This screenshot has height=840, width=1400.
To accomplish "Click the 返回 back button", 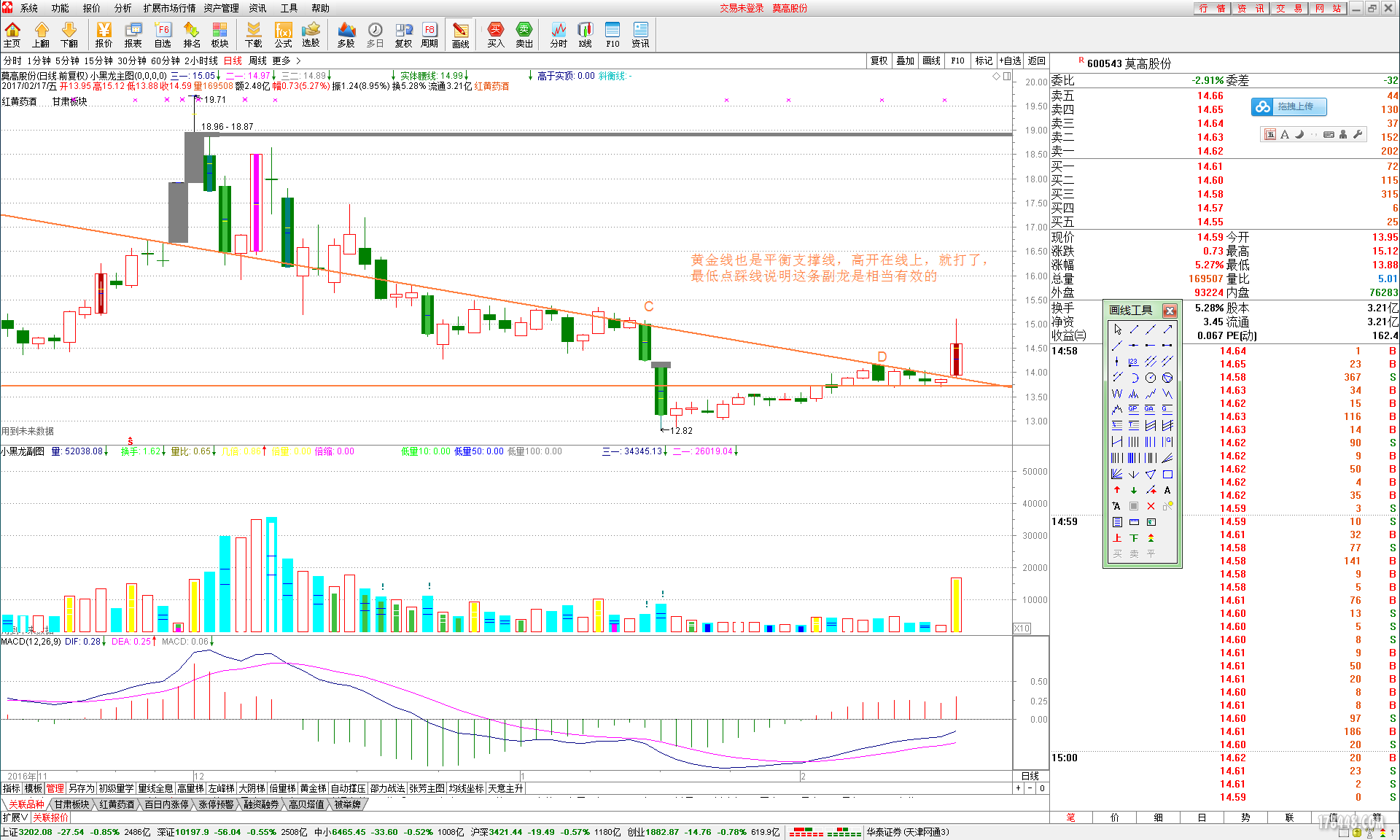I will [1037, 61].
